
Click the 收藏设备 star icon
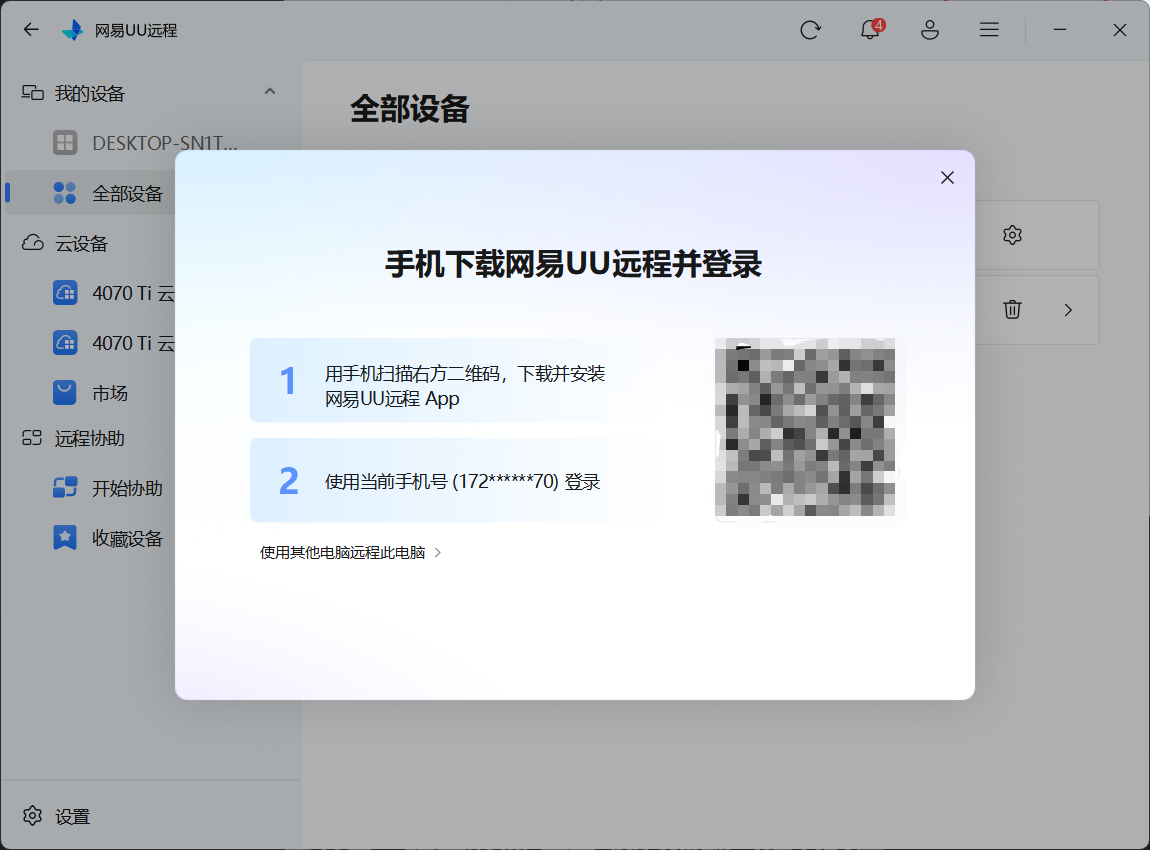[x=65, y=538]
